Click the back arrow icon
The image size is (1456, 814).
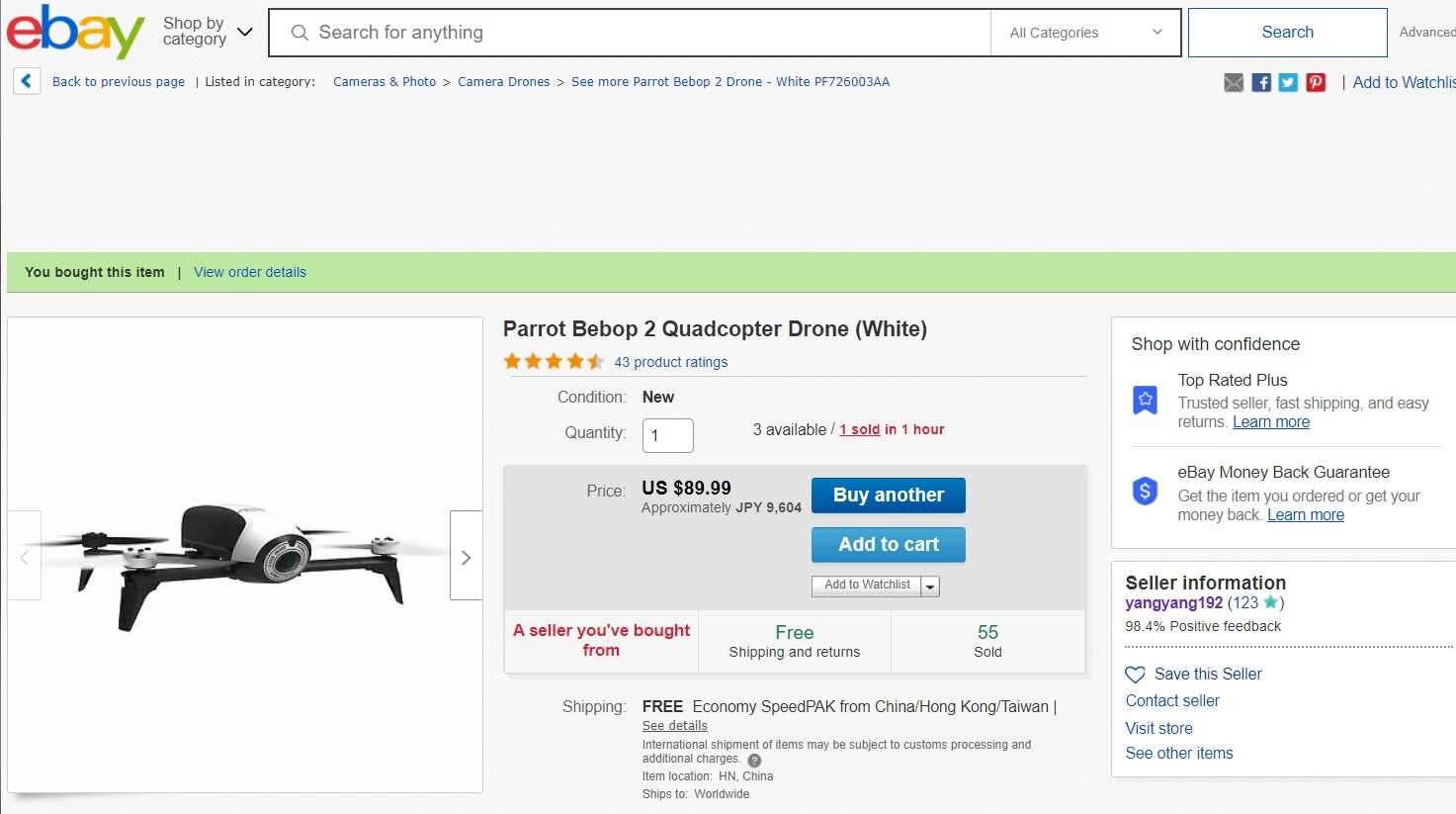pyautogui.click(x=27, y=81)
